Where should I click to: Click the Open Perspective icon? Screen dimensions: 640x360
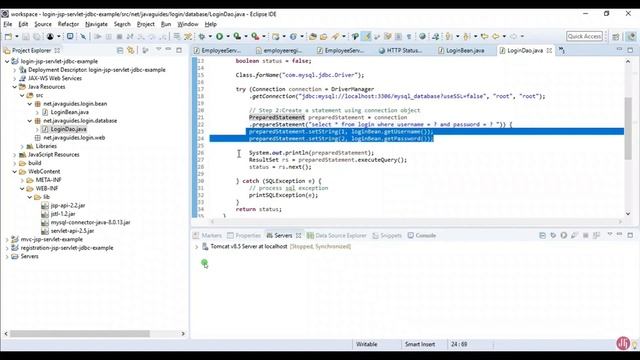point(616,36)
